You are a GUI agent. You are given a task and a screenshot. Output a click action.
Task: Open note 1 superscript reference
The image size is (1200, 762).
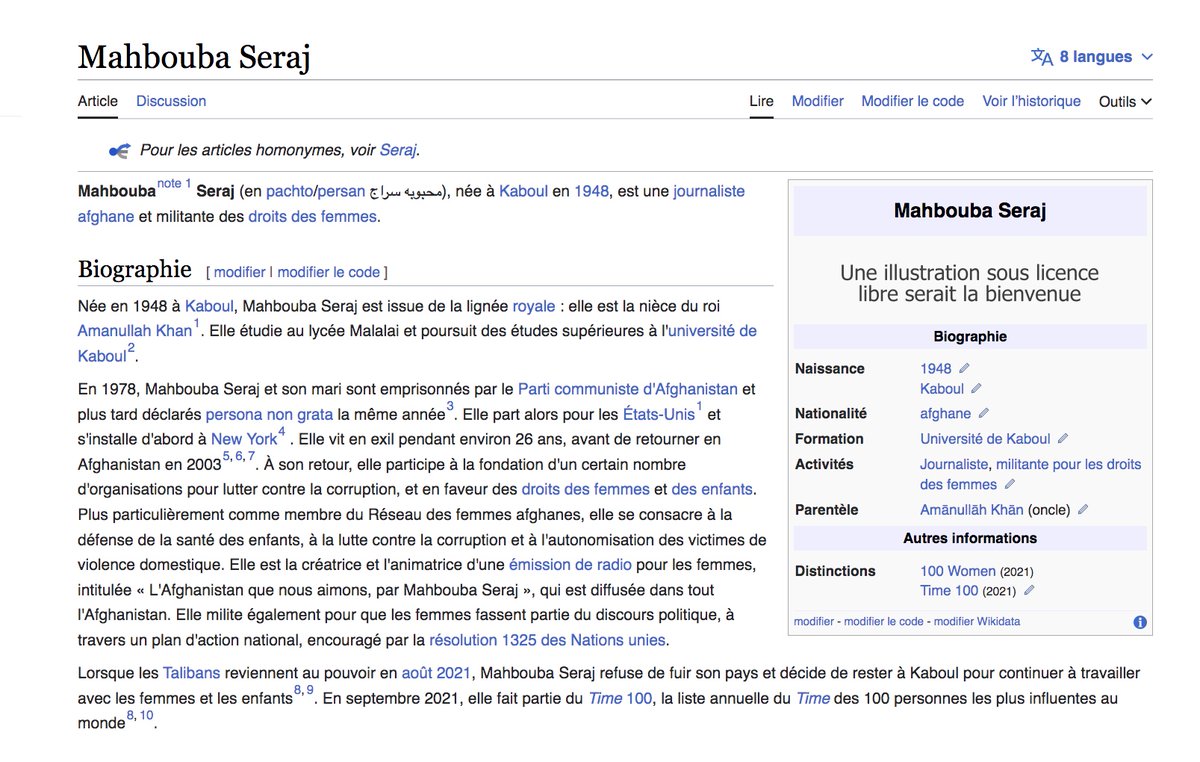tap(174, 184)
